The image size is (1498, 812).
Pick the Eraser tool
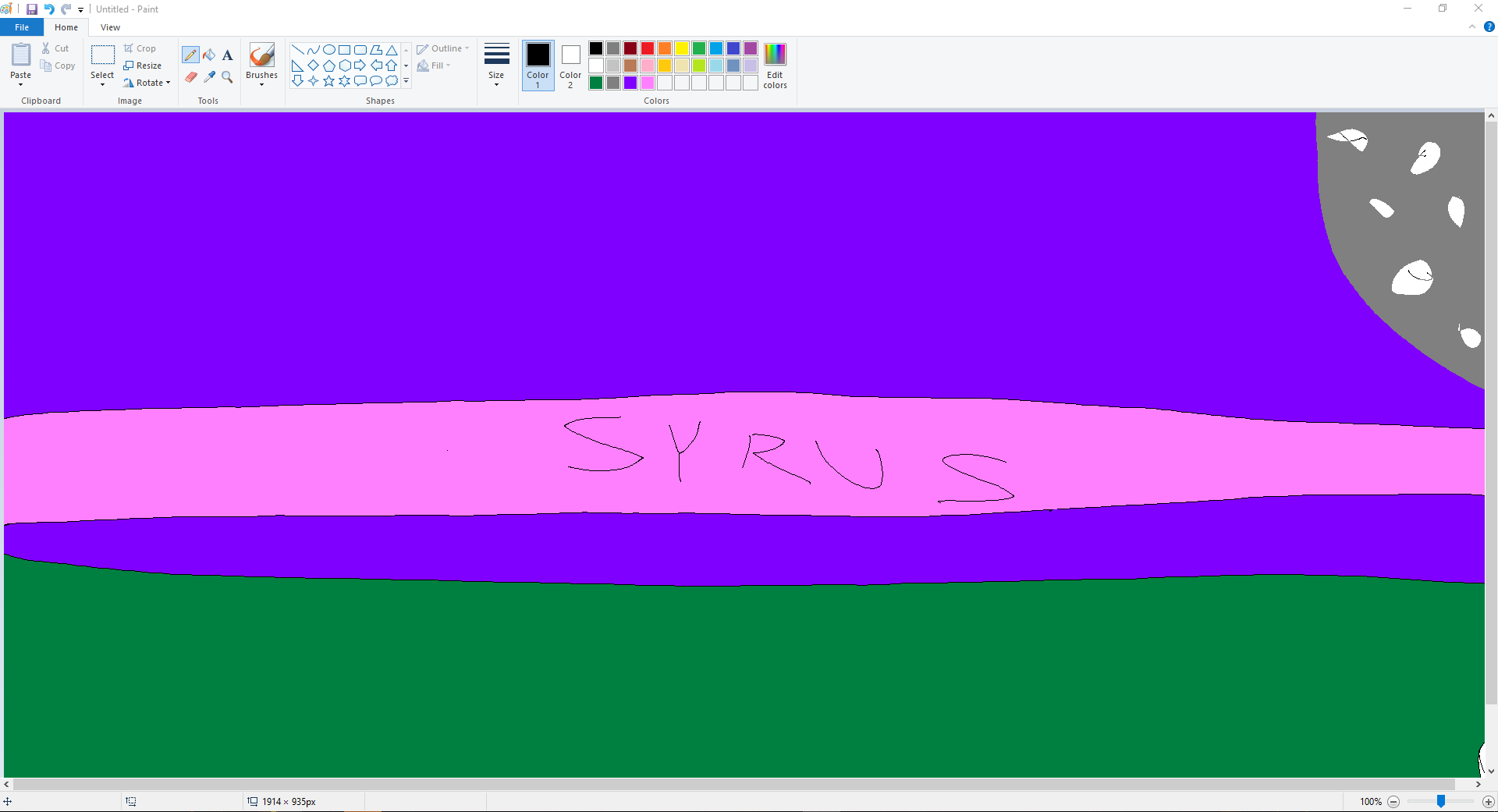pyautogui.click(x=190, y=77)
